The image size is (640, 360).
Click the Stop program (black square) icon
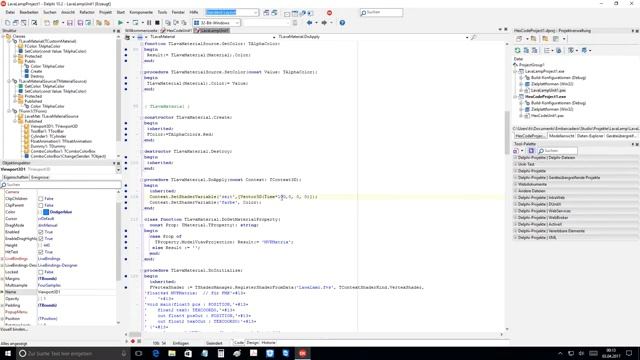tap(157, 23)
